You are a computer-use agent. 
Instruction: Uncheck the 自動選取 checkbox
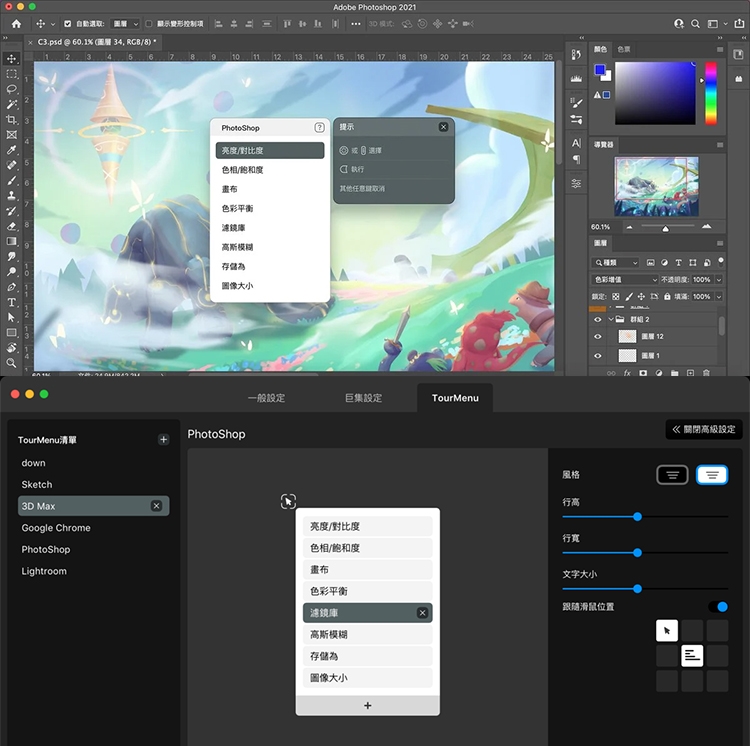(x=68, y=23)
